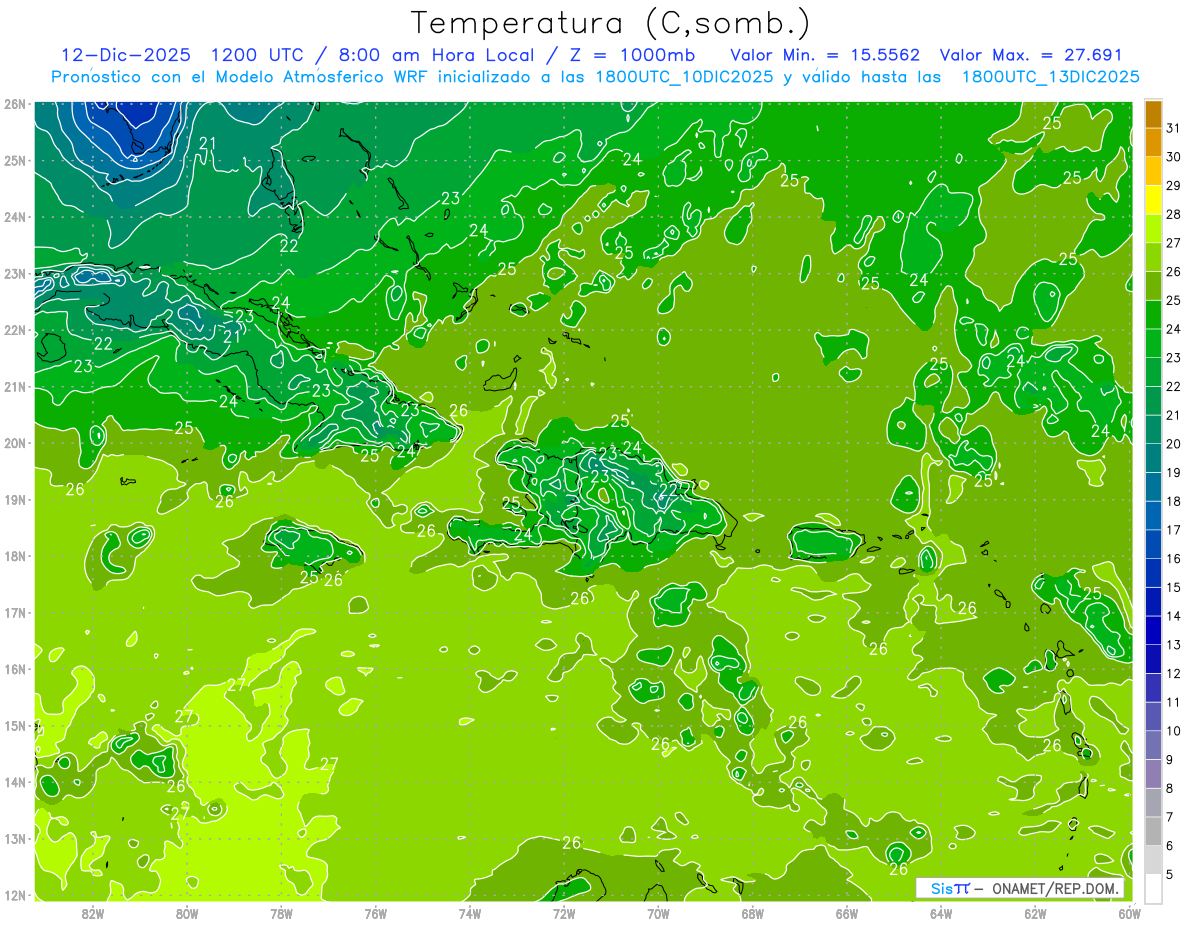Click the "74W" longitude axis label

[x=470, y=913]
